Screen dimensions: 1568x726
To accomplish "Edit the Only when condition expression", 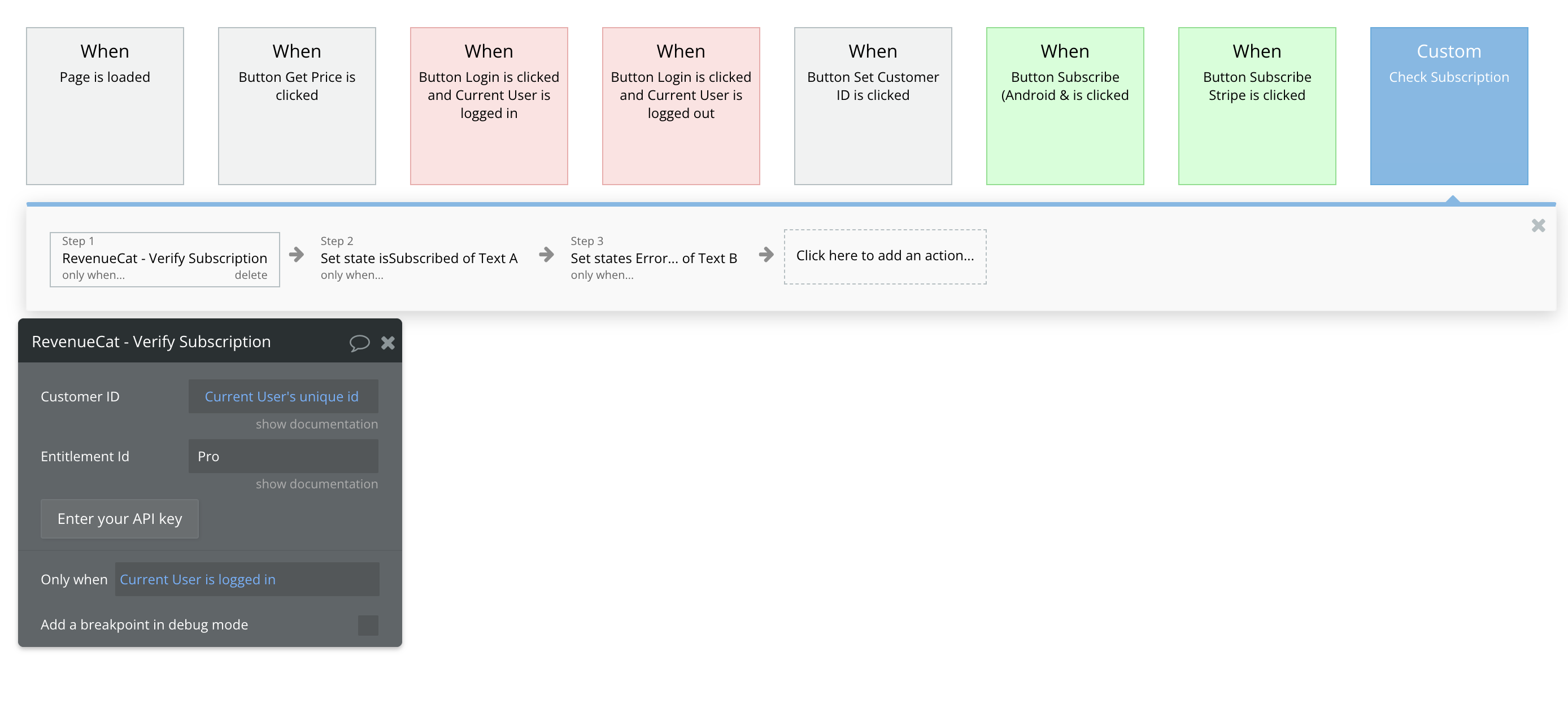I will (246, 579).
